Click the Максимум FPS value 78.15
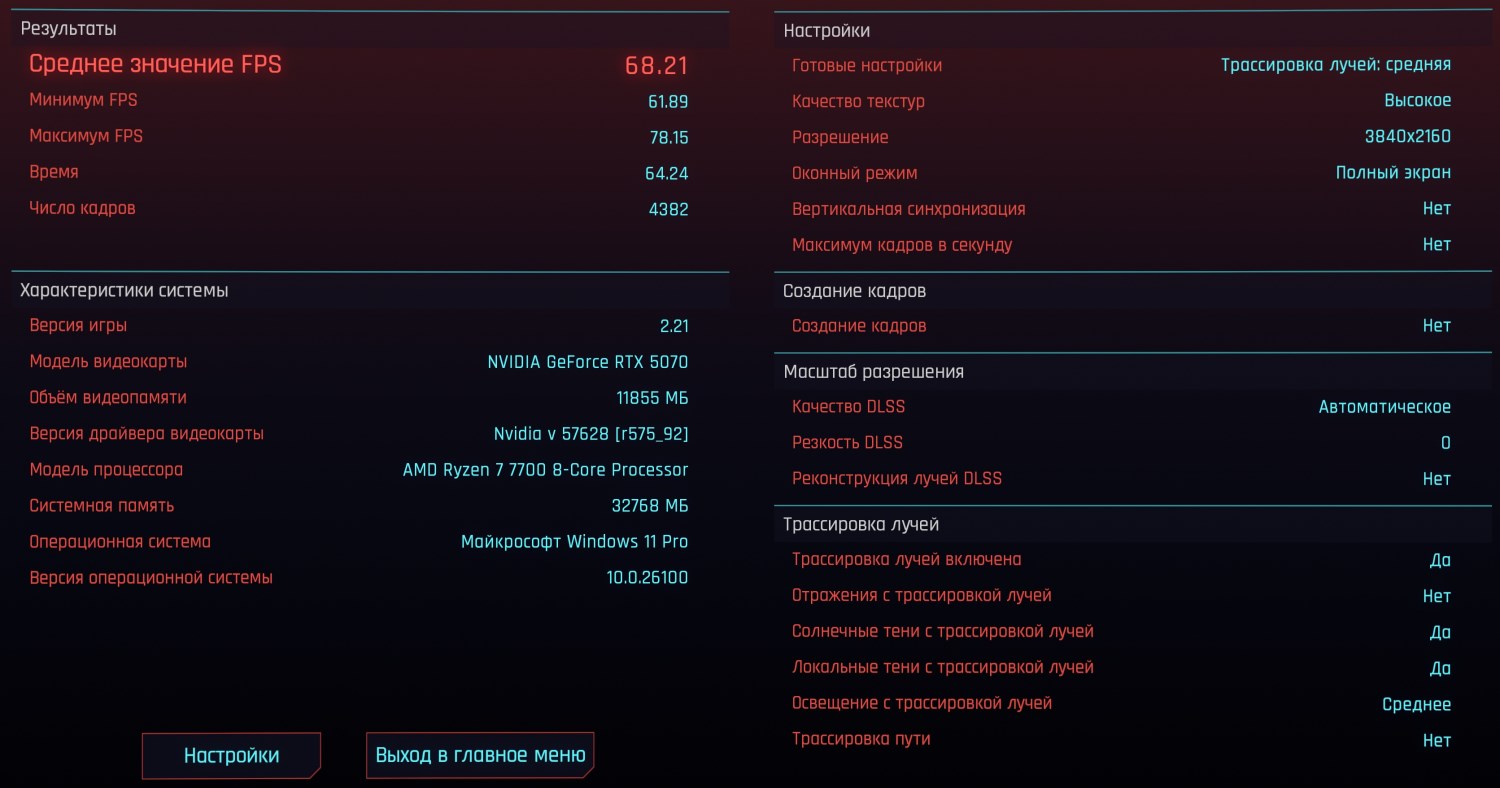Viewport: 1500px width, 788px height. point(668,138)
